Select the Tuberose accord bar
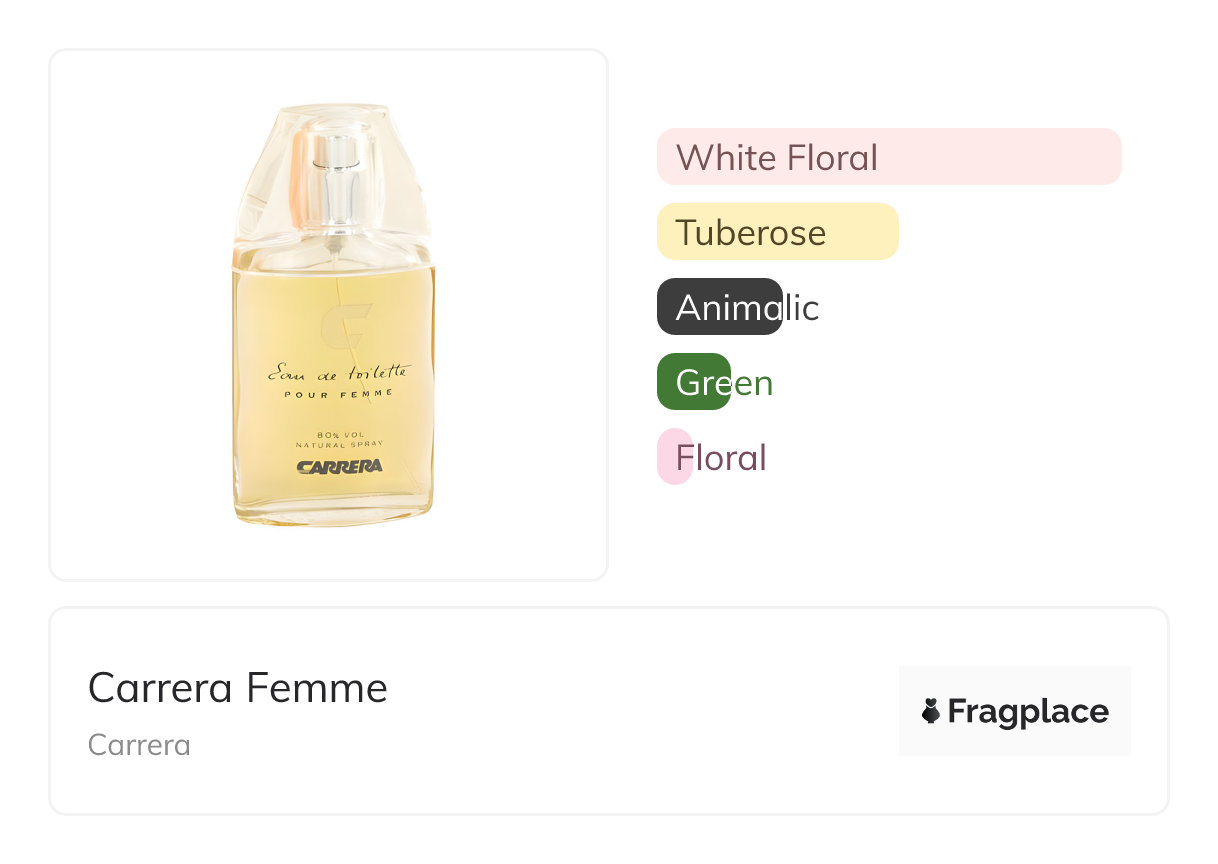Screen dimensions: 1218x864 pyautogui.click(x=777, y=232)
